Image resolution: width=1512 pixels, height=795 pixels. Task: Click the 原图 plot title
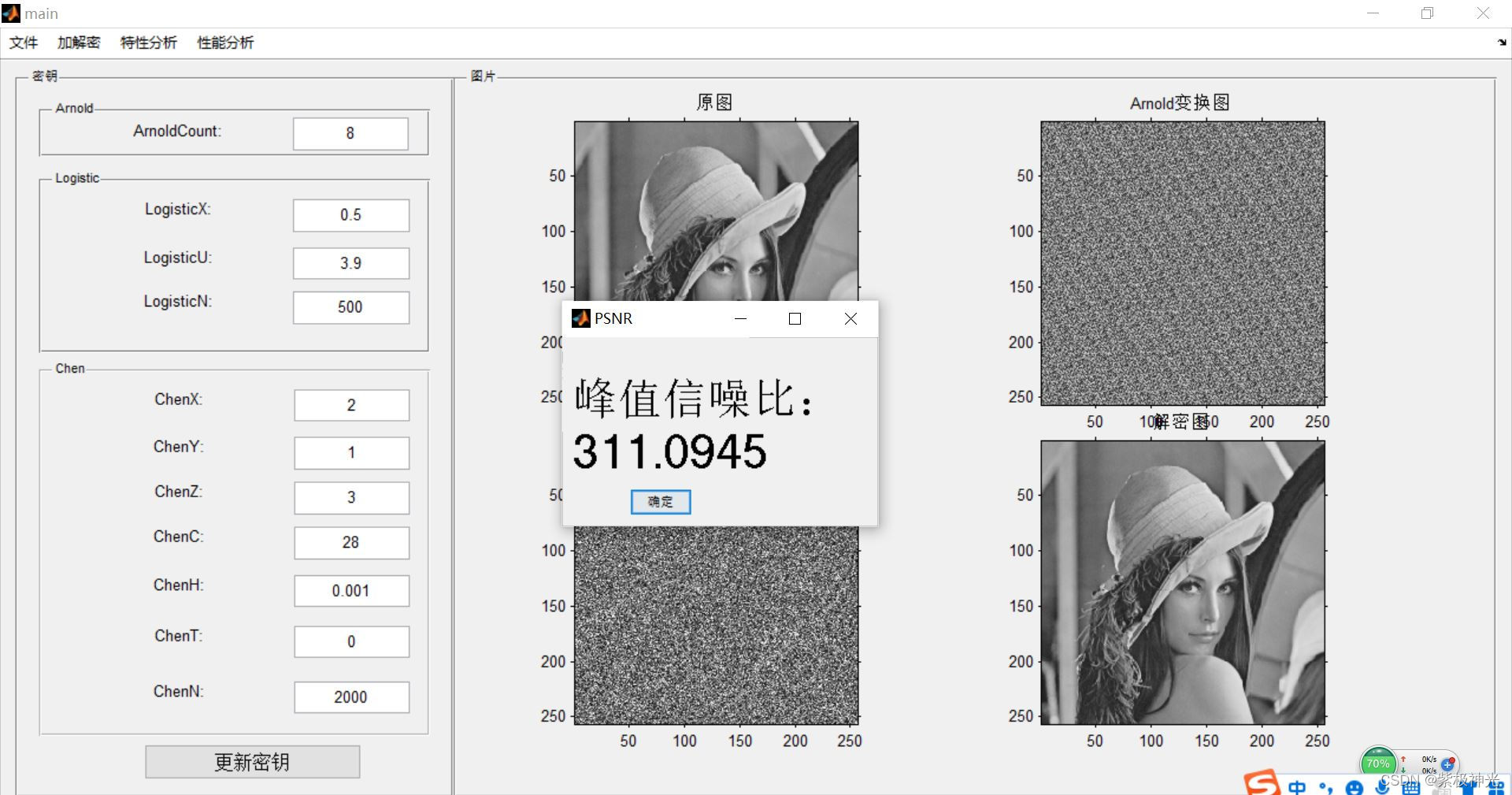click(715, 102)
